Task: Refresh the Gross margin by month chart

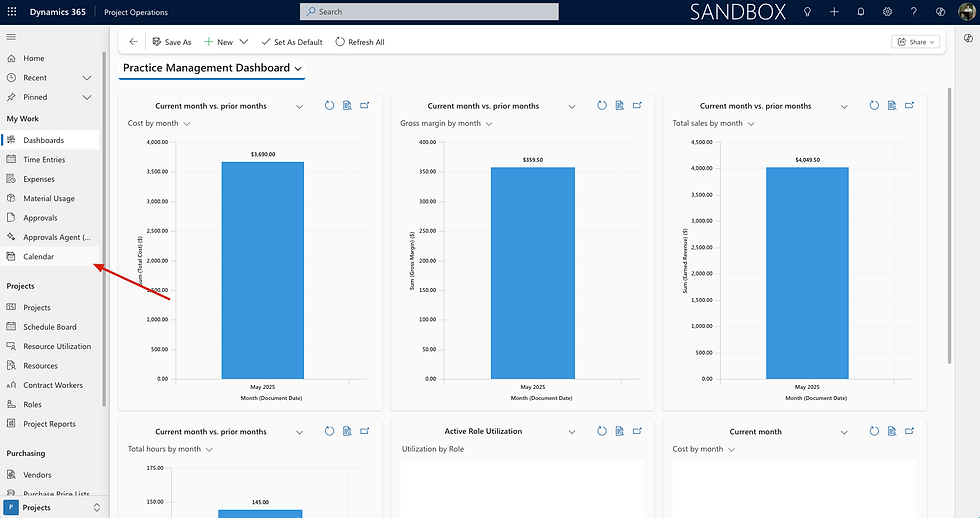Action: 602,106
